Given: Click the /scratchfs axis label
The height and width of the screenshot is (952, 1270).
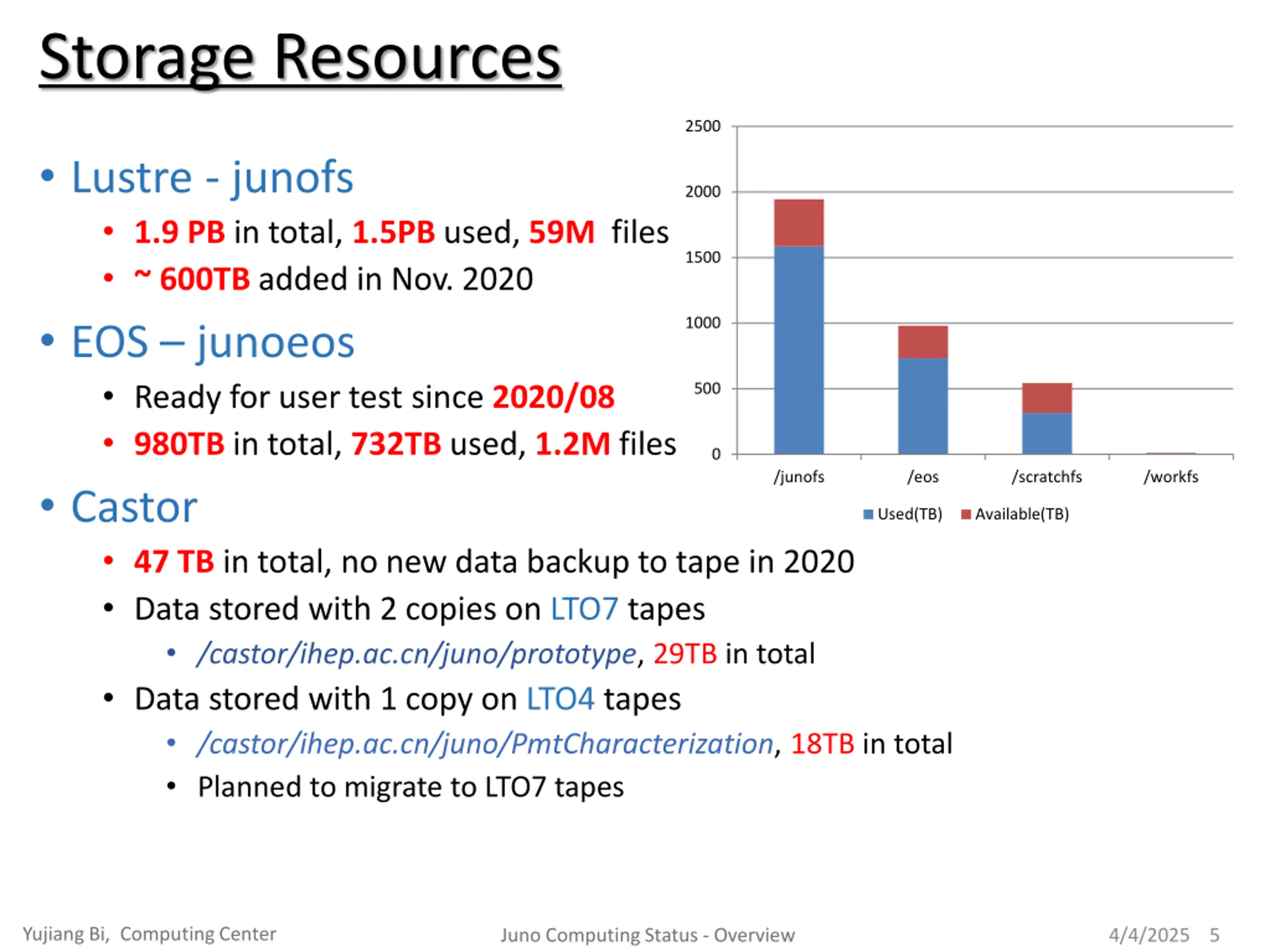Looking at the screenshot, I should pos(1047,477).
